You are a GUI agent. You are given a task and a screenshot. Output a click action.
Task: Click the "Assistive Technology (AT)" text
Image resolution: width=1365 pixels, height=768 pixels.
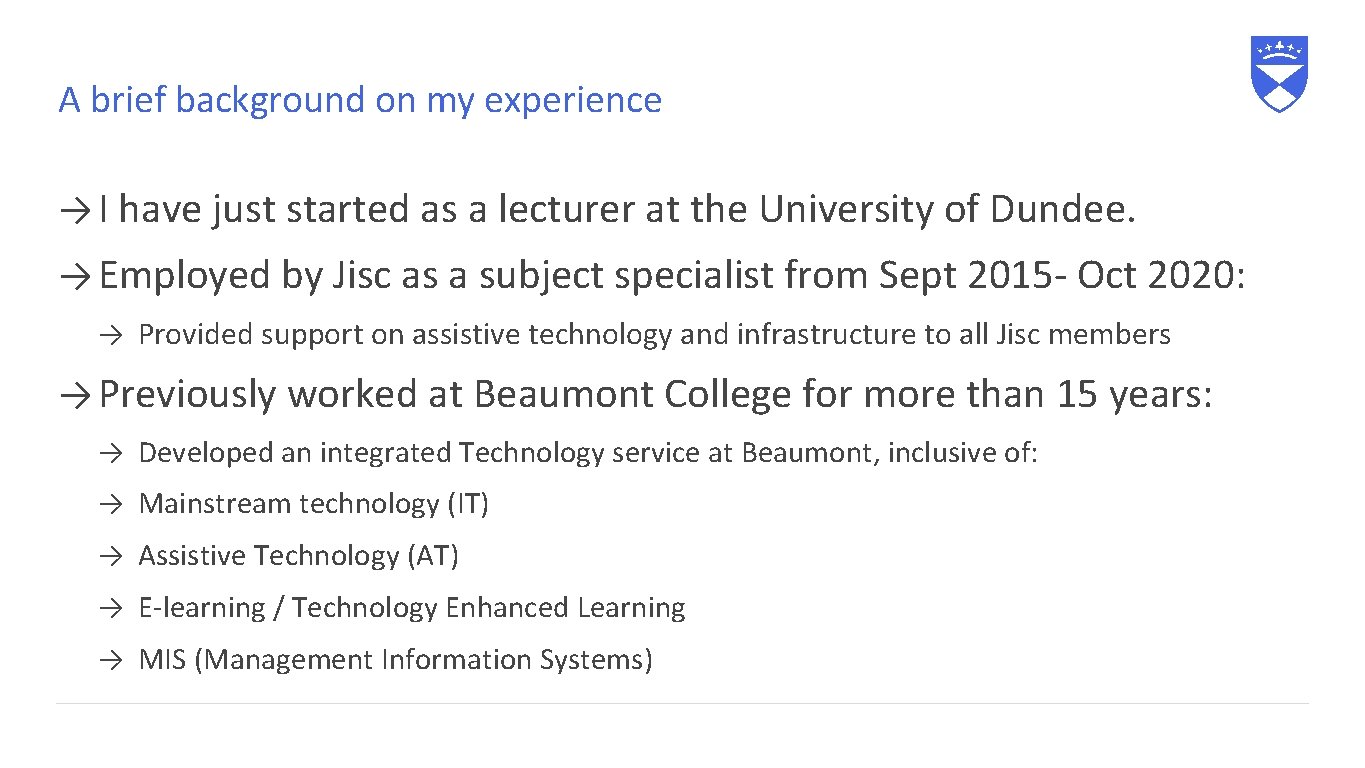(298, 556)
